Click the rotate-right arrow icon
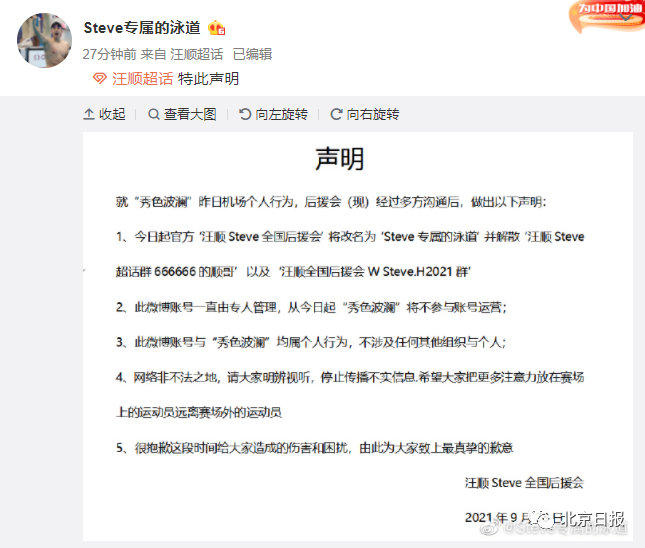 click(336, 114)
